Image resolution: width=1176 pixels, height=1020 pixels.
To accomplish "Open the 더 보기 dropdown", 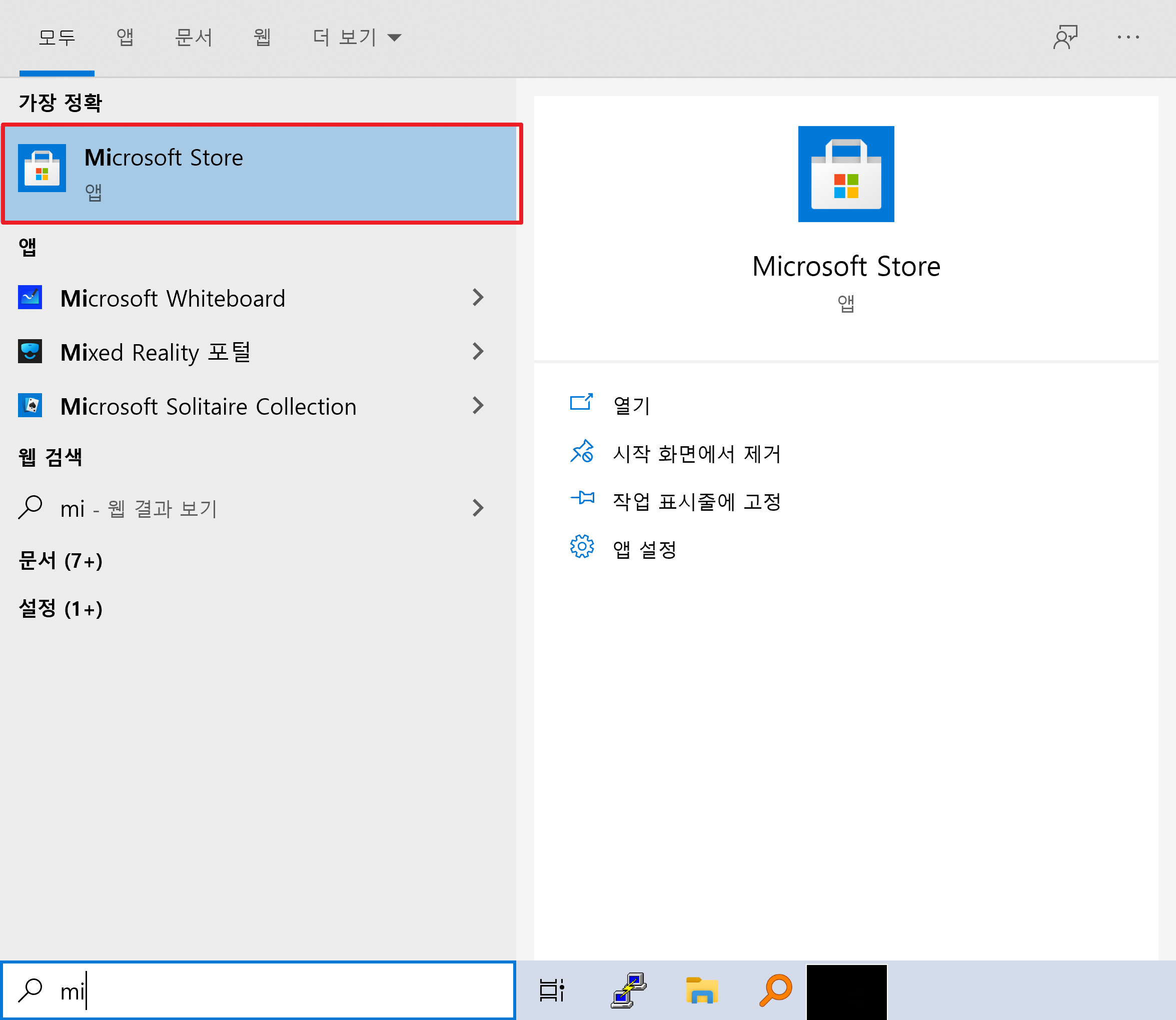I will [357, 38].
